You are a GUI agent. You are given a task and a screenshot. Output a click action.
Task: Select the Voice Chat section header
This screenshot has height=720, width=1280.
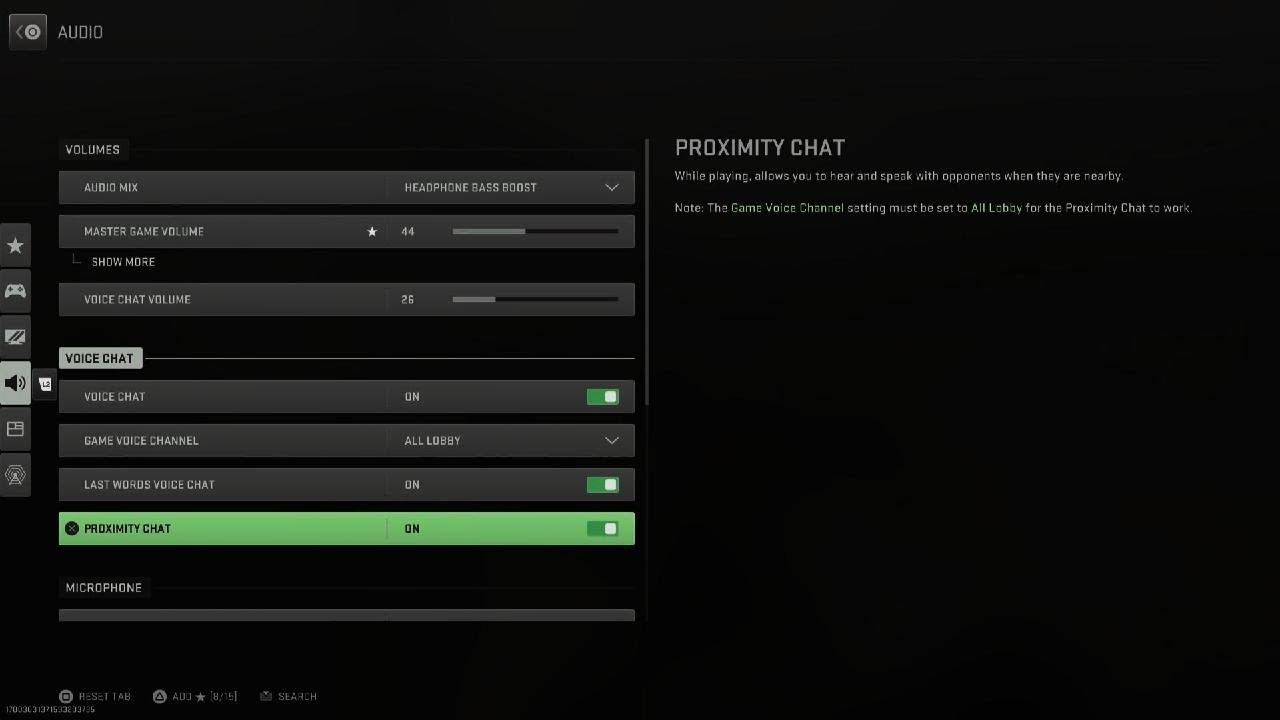tap(100, 358)
